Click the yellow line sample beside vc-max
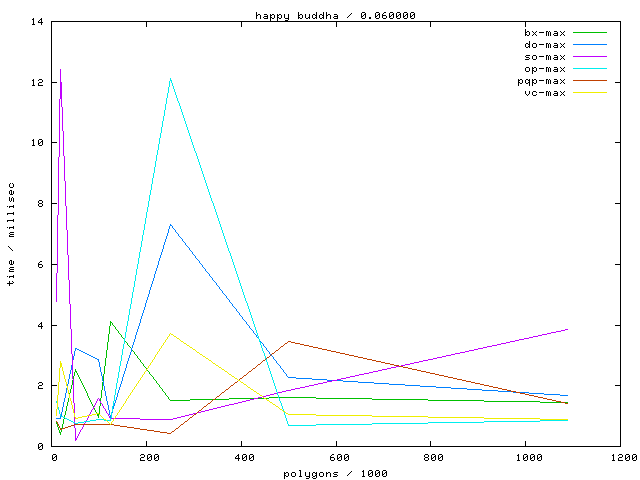The height and width of the screenshot is (480, 640). (590, 93)
